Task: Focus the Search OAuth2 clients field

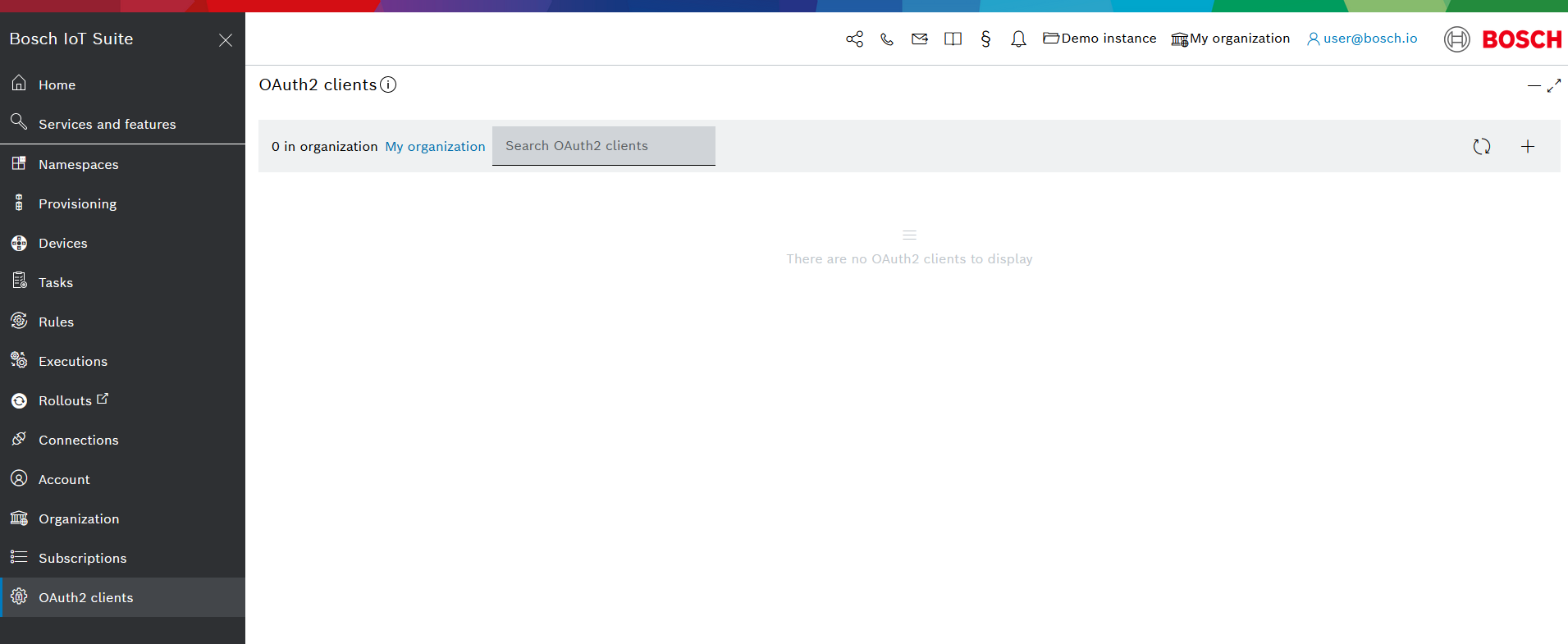Action: point(604,146)
